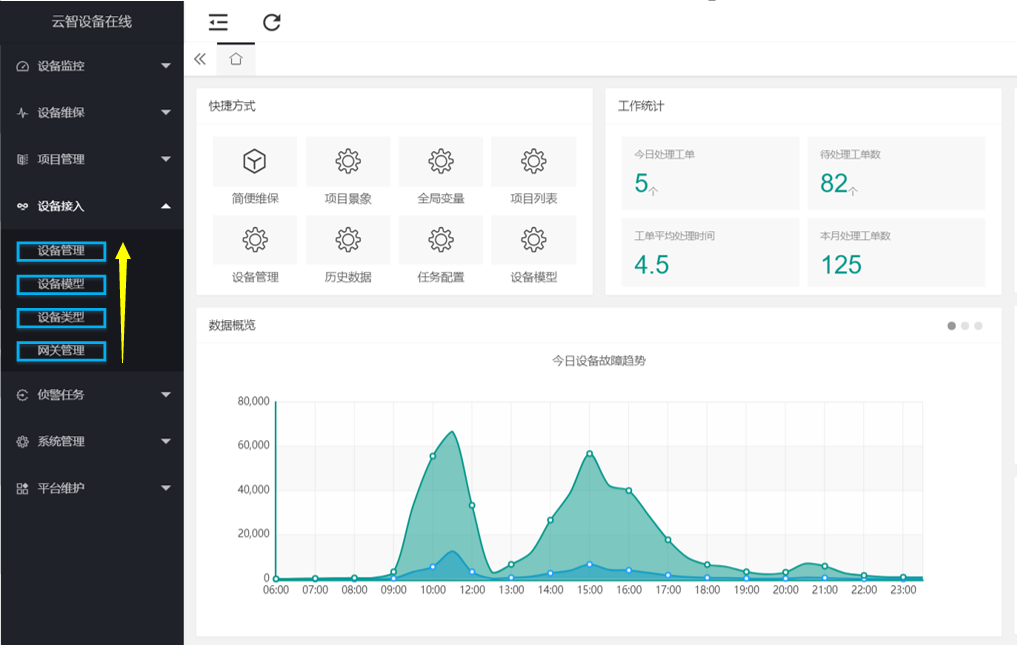Expand the 系统管理 menu
Screen dimensions: 1017x645
92,441
